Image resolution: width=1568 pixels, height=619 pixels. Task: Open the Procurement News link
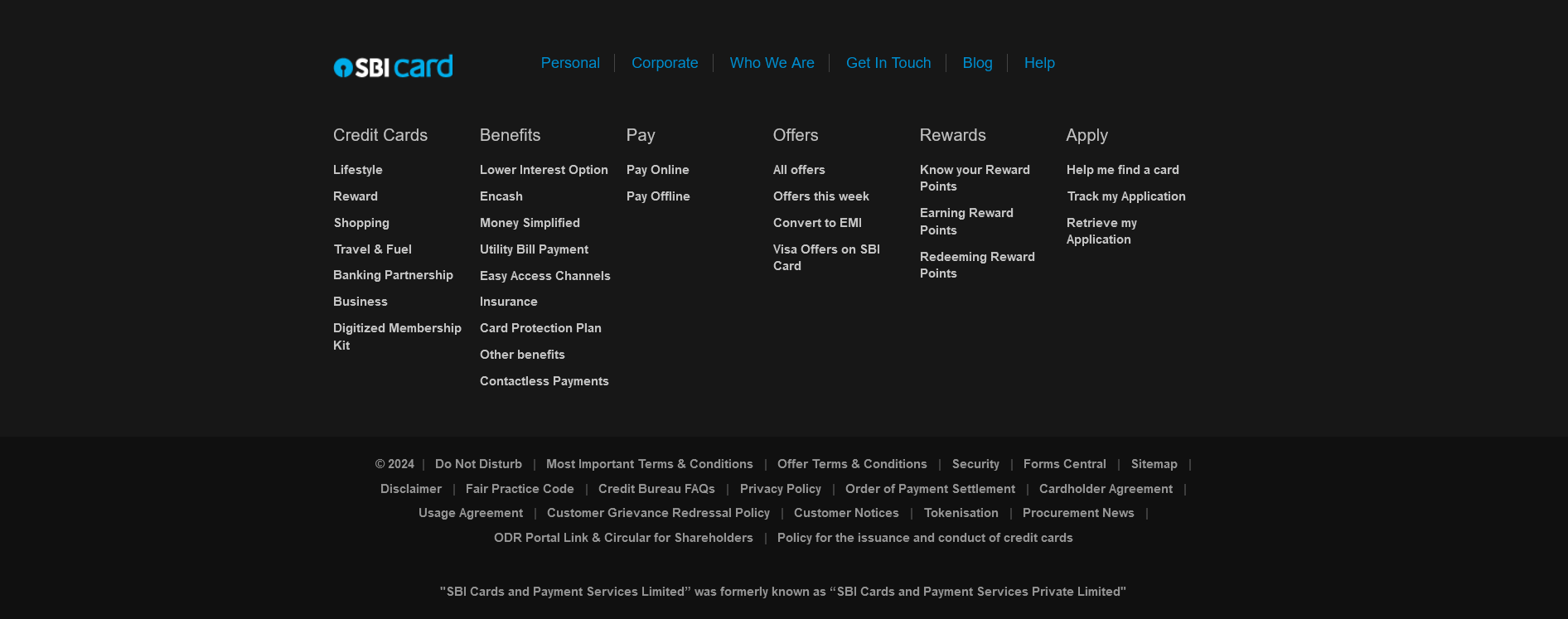point(1078,513)
